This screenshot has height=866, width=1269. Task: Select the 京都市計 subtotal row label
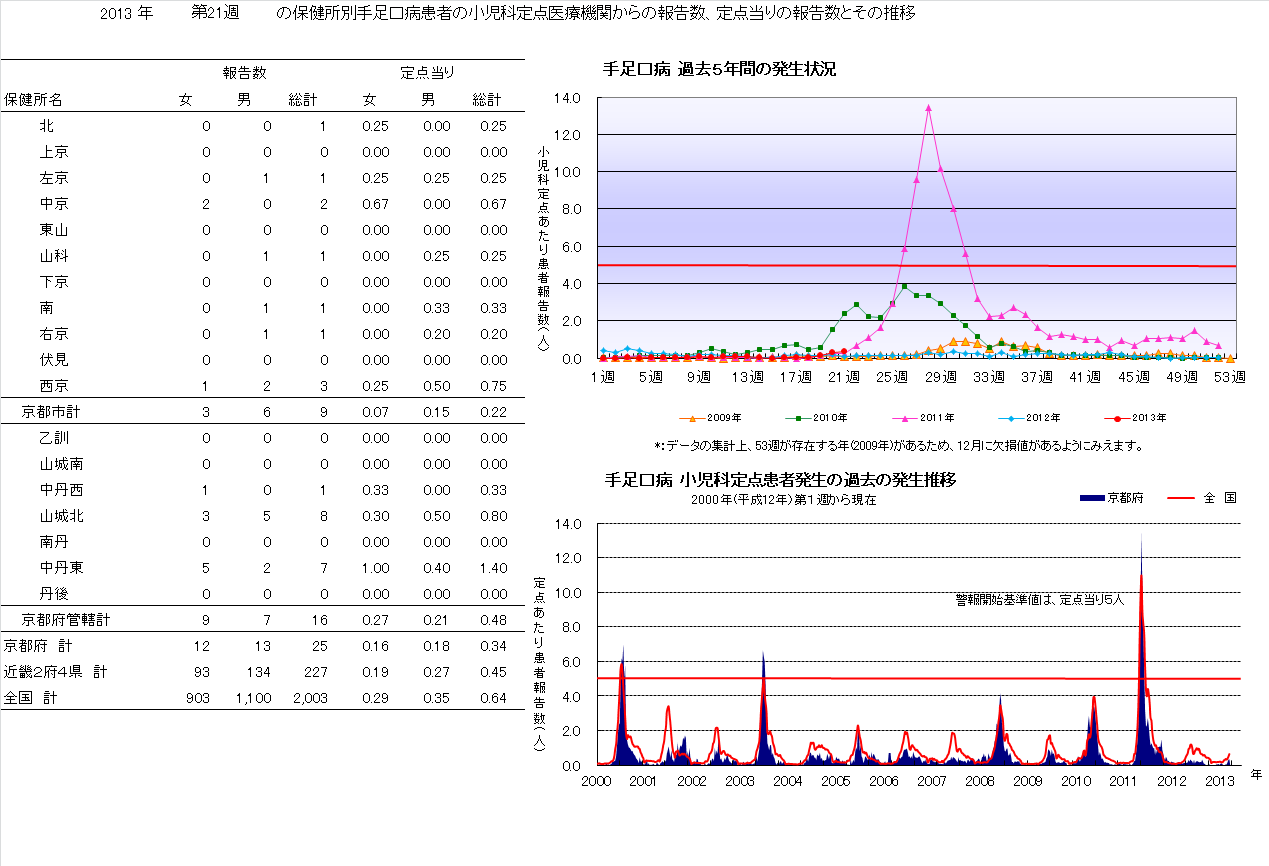(51, 412)
